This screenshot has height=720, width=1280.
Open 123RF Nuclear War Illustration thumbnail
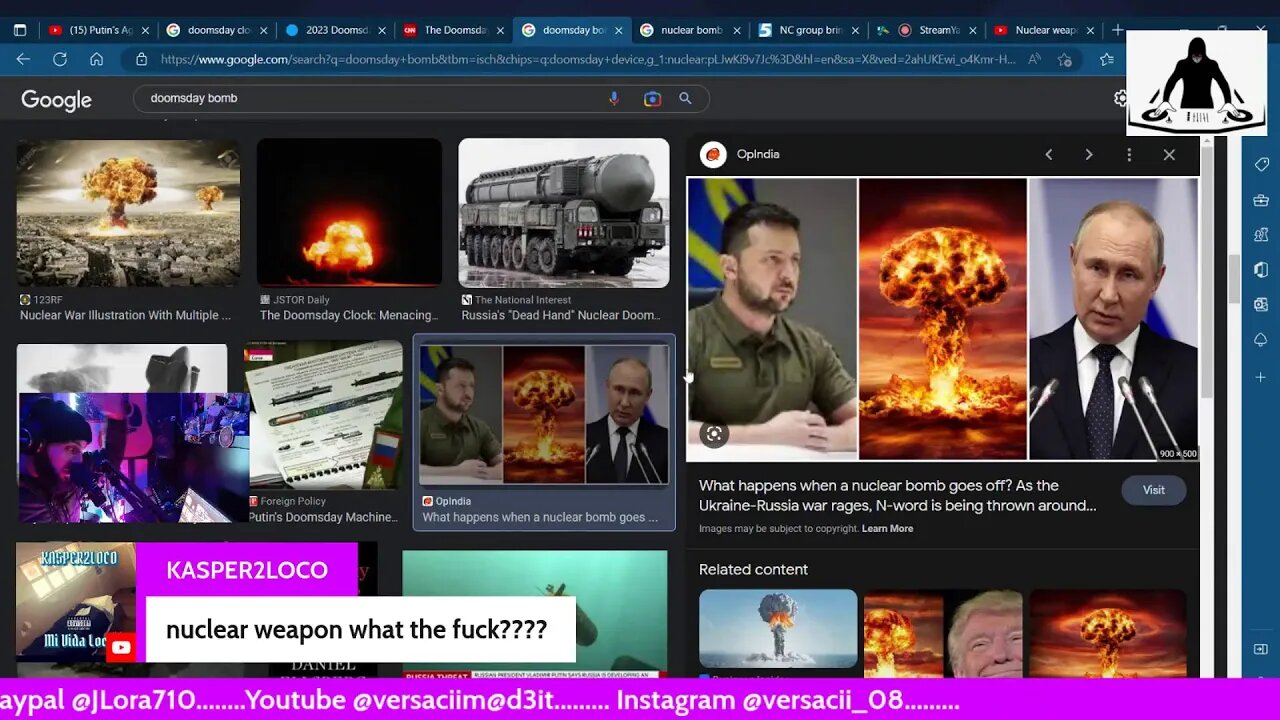tap(128, 213)
